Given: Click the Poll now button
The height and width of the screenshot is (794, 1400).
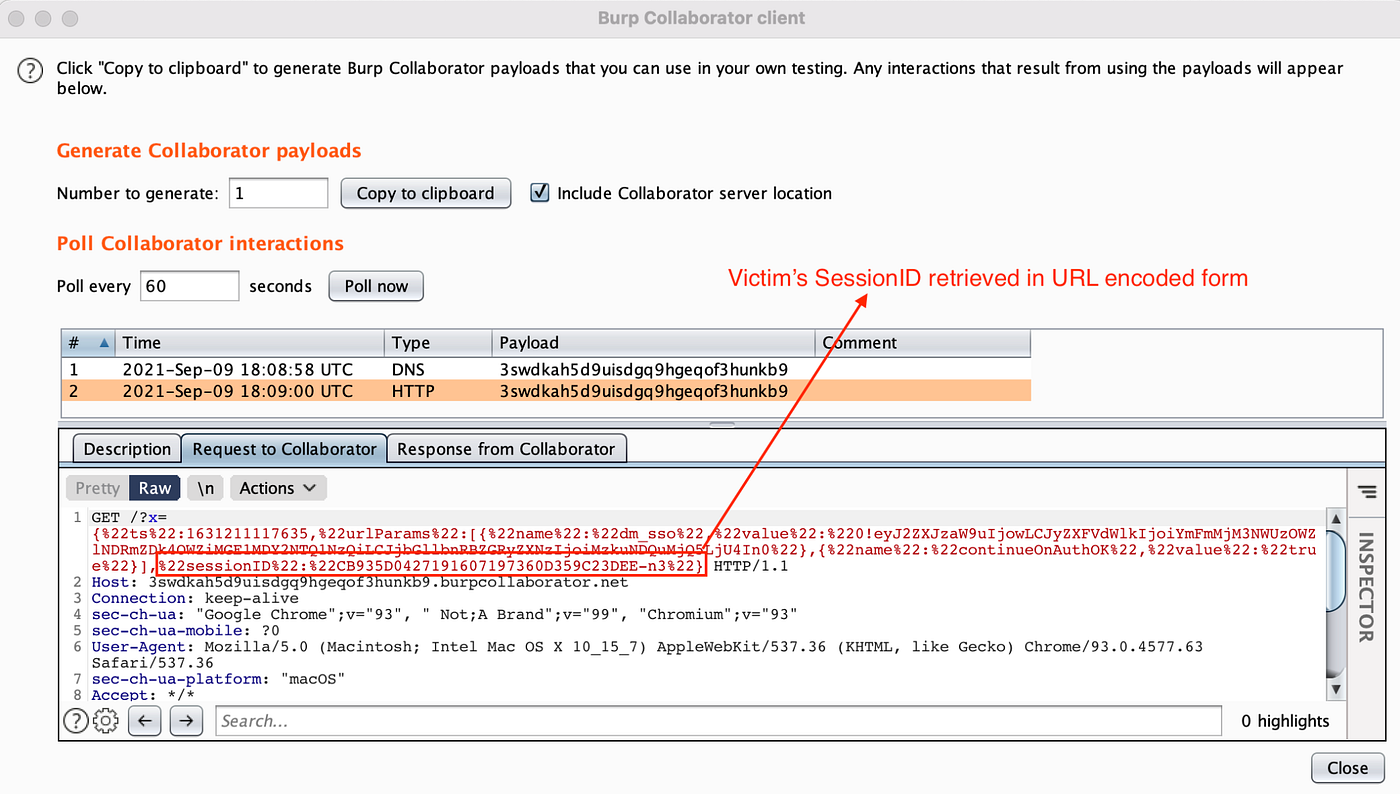Looking at the screenshot, I should click(x=376, y=286).
